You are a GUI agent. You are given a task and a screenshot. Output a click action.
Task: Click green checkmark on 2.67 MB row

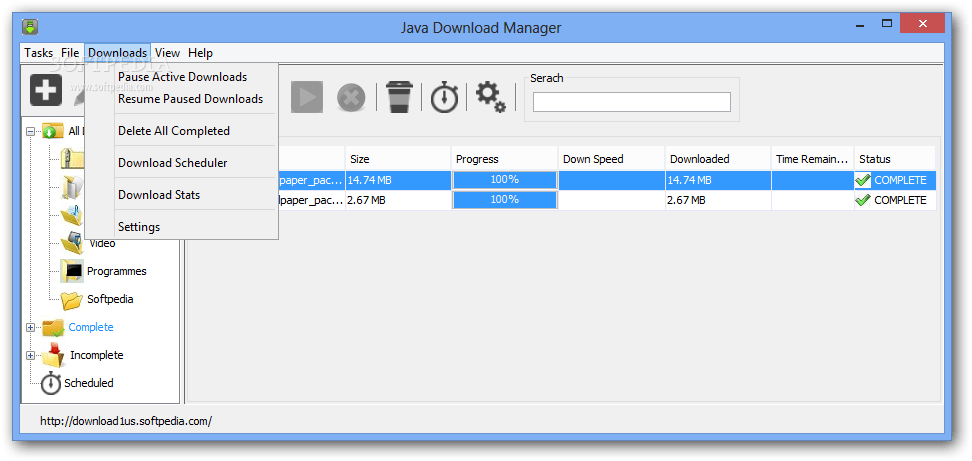(x=863, y=200)
